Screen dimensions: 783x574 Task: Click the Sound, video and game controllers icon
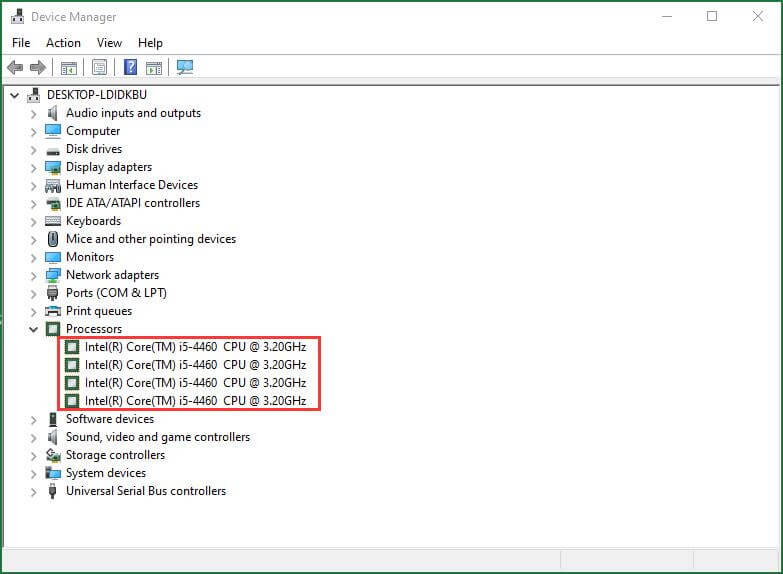pyautogui.click(x=52, y=437)
